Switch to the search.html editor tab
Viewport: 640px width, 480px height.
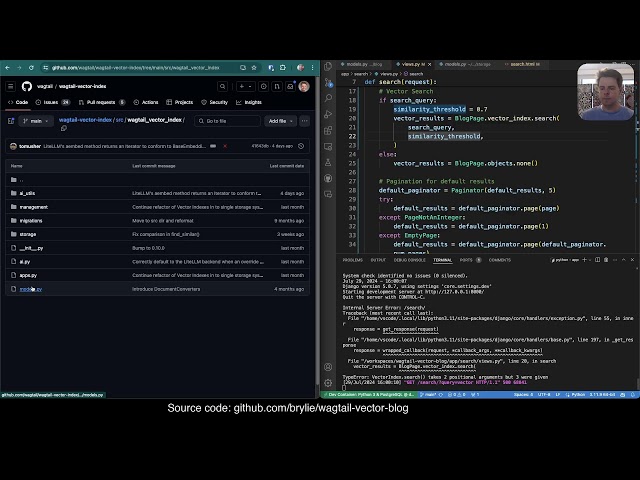(522, 64)
